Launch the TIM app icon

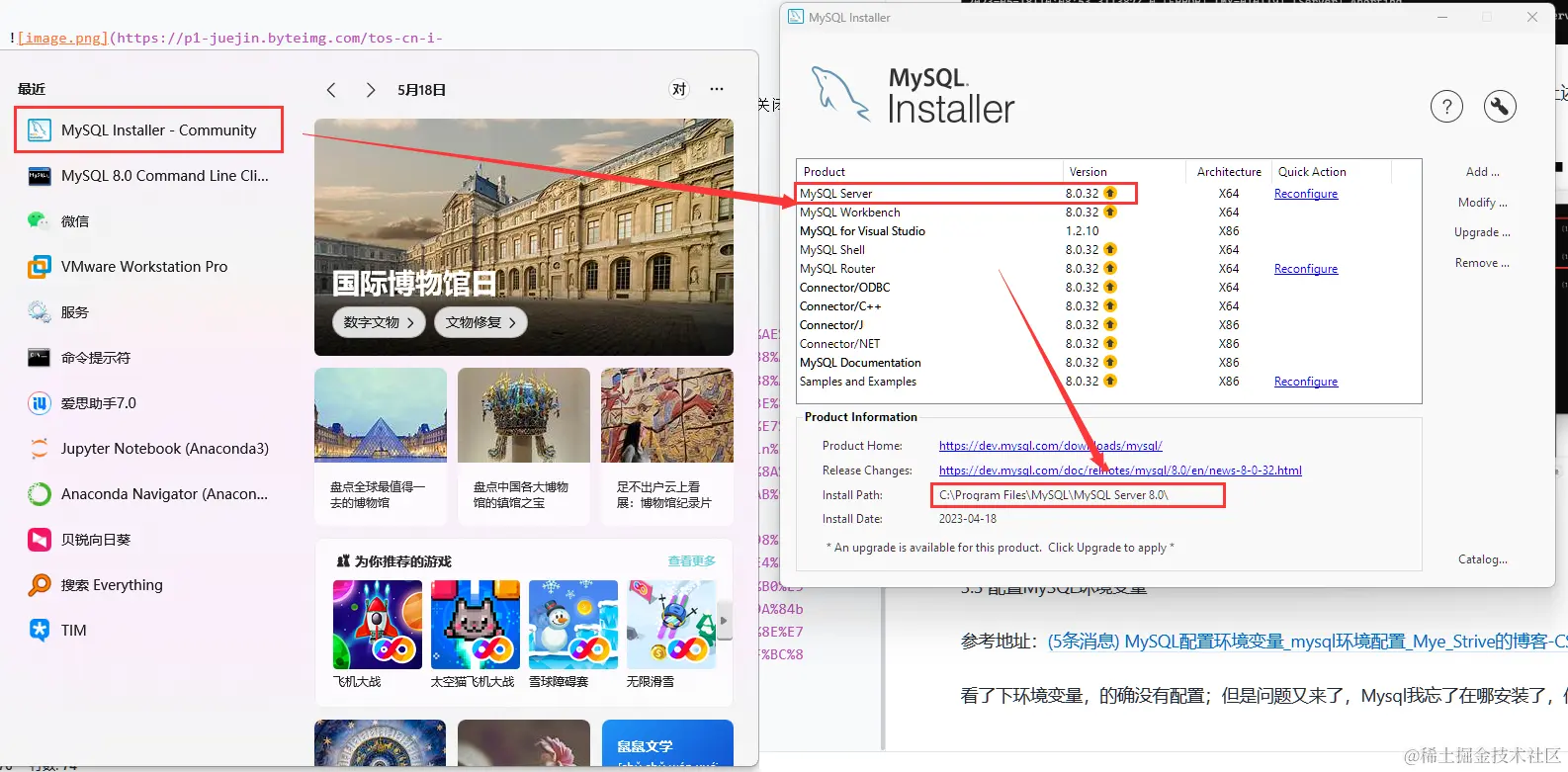click(40, 631)
